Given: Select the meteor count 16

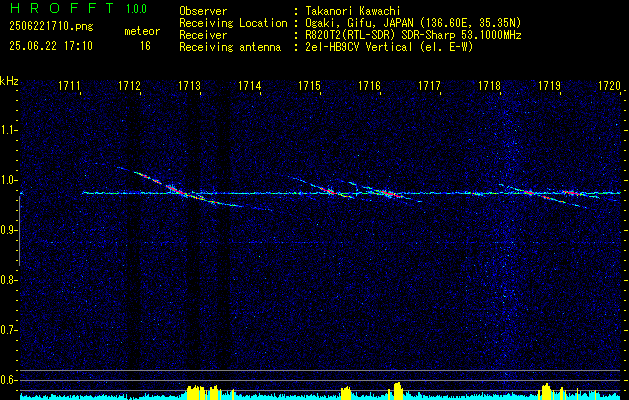Looking at the screenshot, I should pyautogui.click(x=145, y=46).
